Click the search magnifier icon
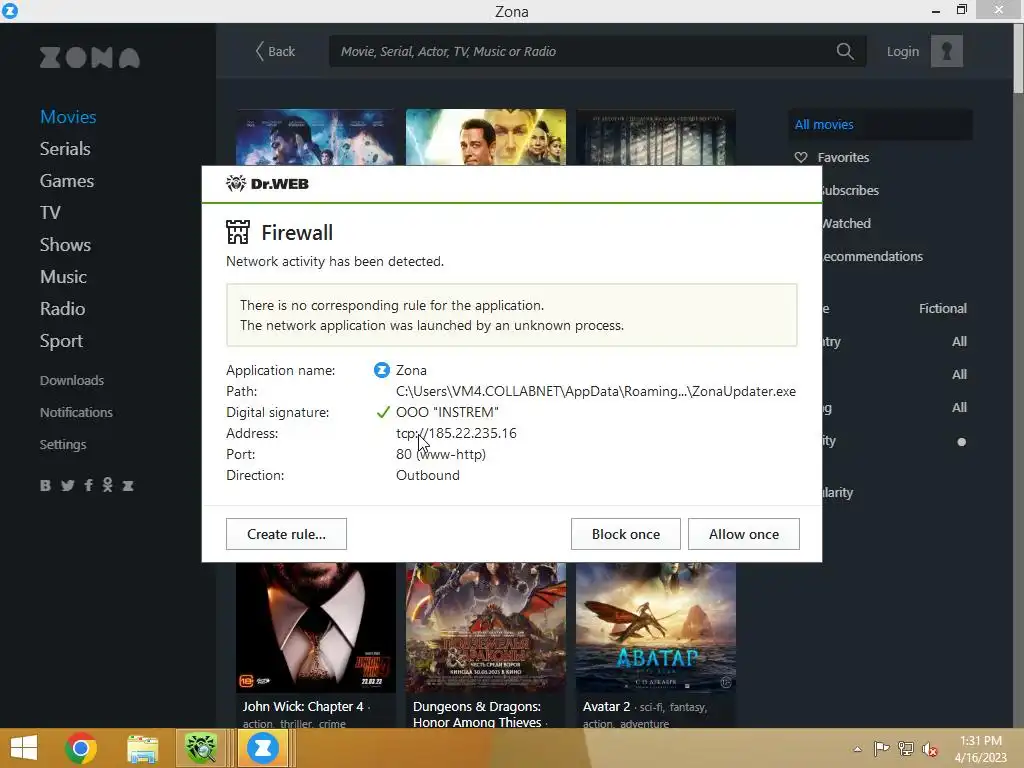Image resolution: width=1024 pixels, height=768 pixels. [845, 52]
